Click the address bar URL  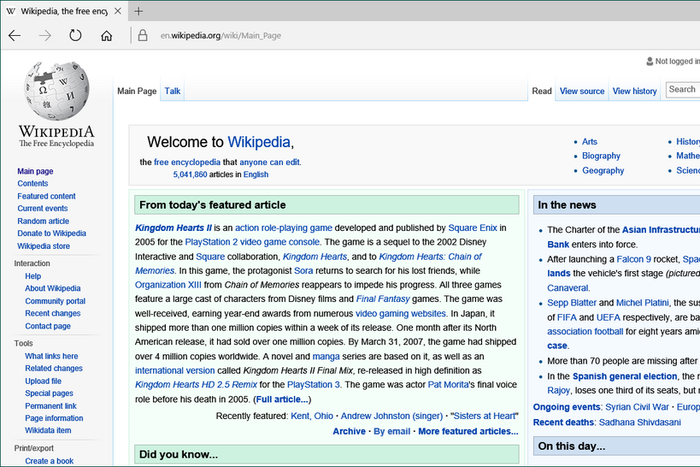pyautogui.click(x=221, y=36)
